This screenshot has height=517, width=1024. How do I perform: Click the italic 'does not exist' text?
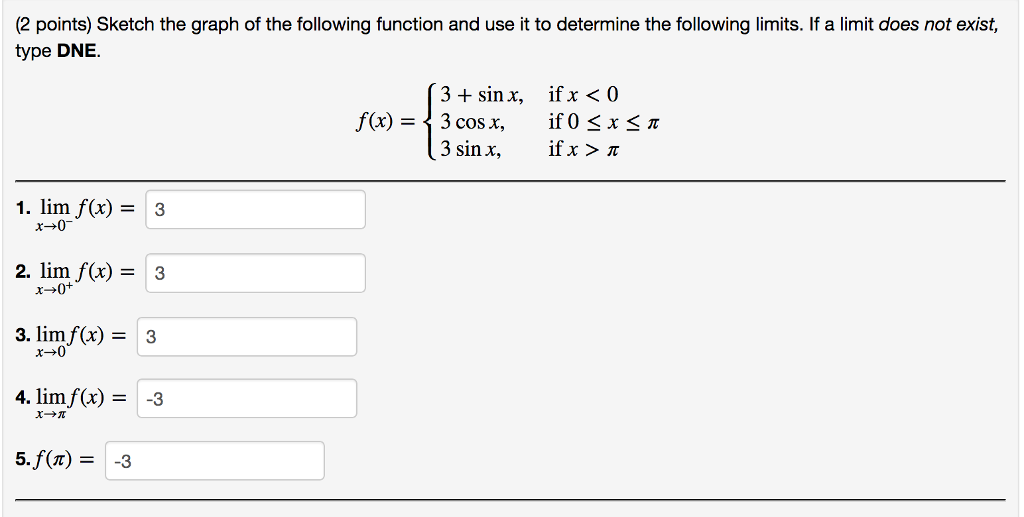938,25
